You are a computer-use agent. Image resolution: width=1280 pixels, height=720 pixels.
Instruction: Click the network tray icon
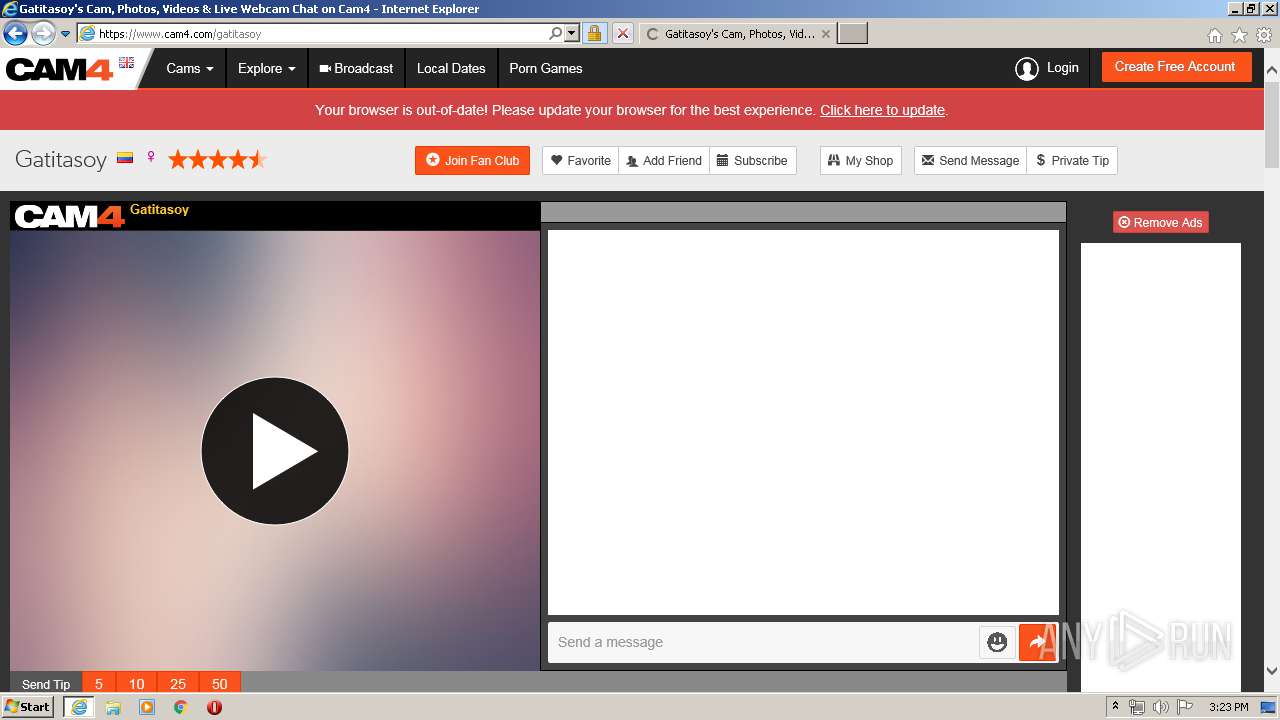tap(1137, 707)
